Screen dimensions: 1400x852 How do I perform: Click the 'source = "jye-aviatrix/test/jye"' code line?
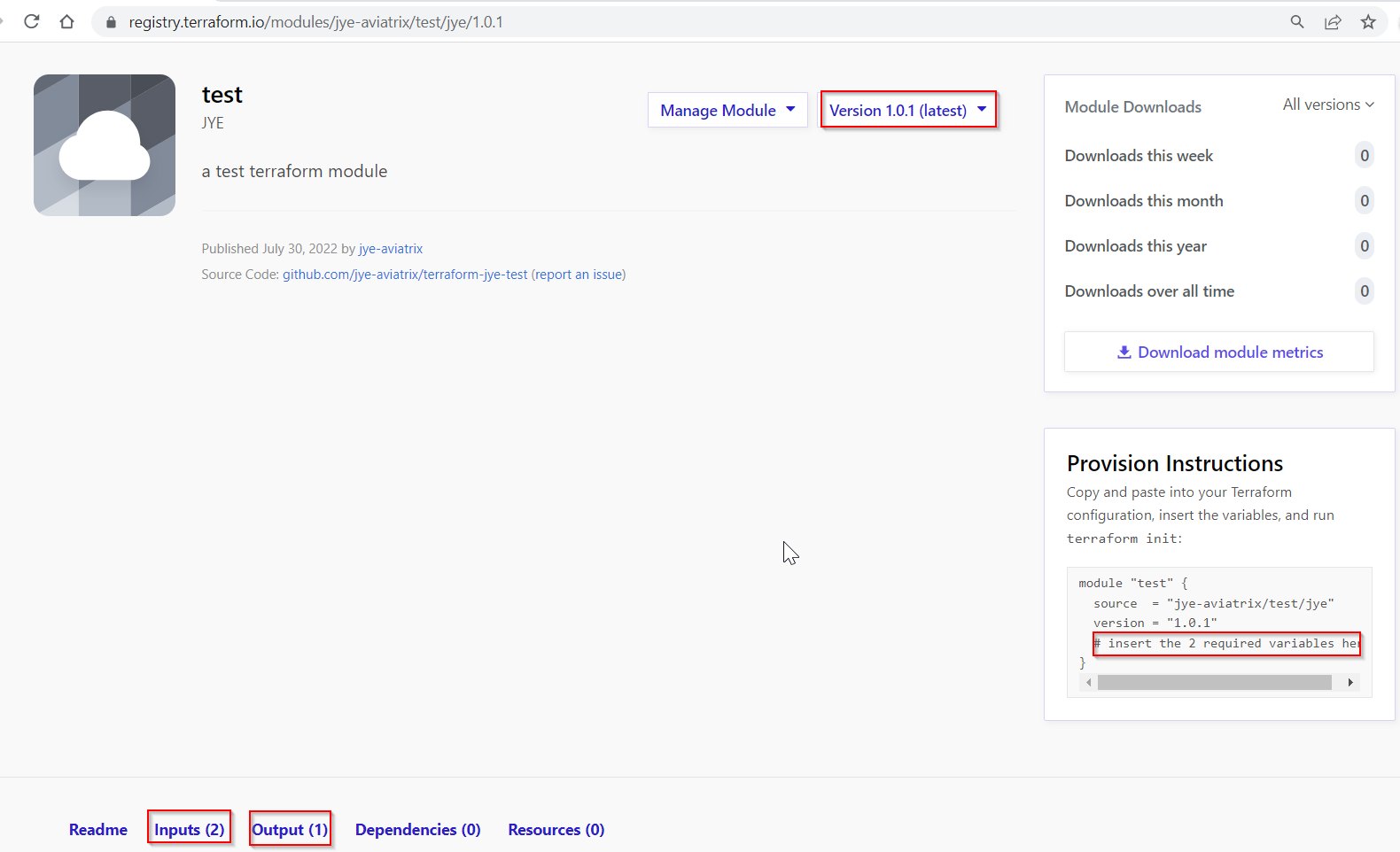[1214, 603]
